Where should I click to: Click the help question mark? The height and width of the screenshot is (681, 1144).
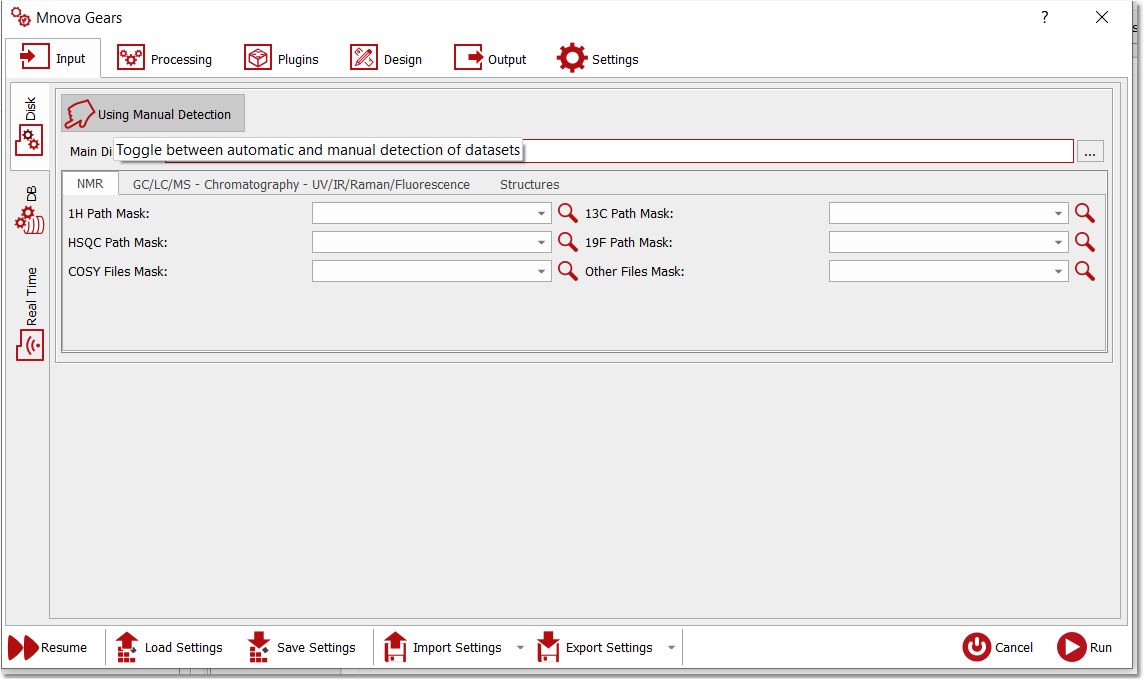[1045, 18]
